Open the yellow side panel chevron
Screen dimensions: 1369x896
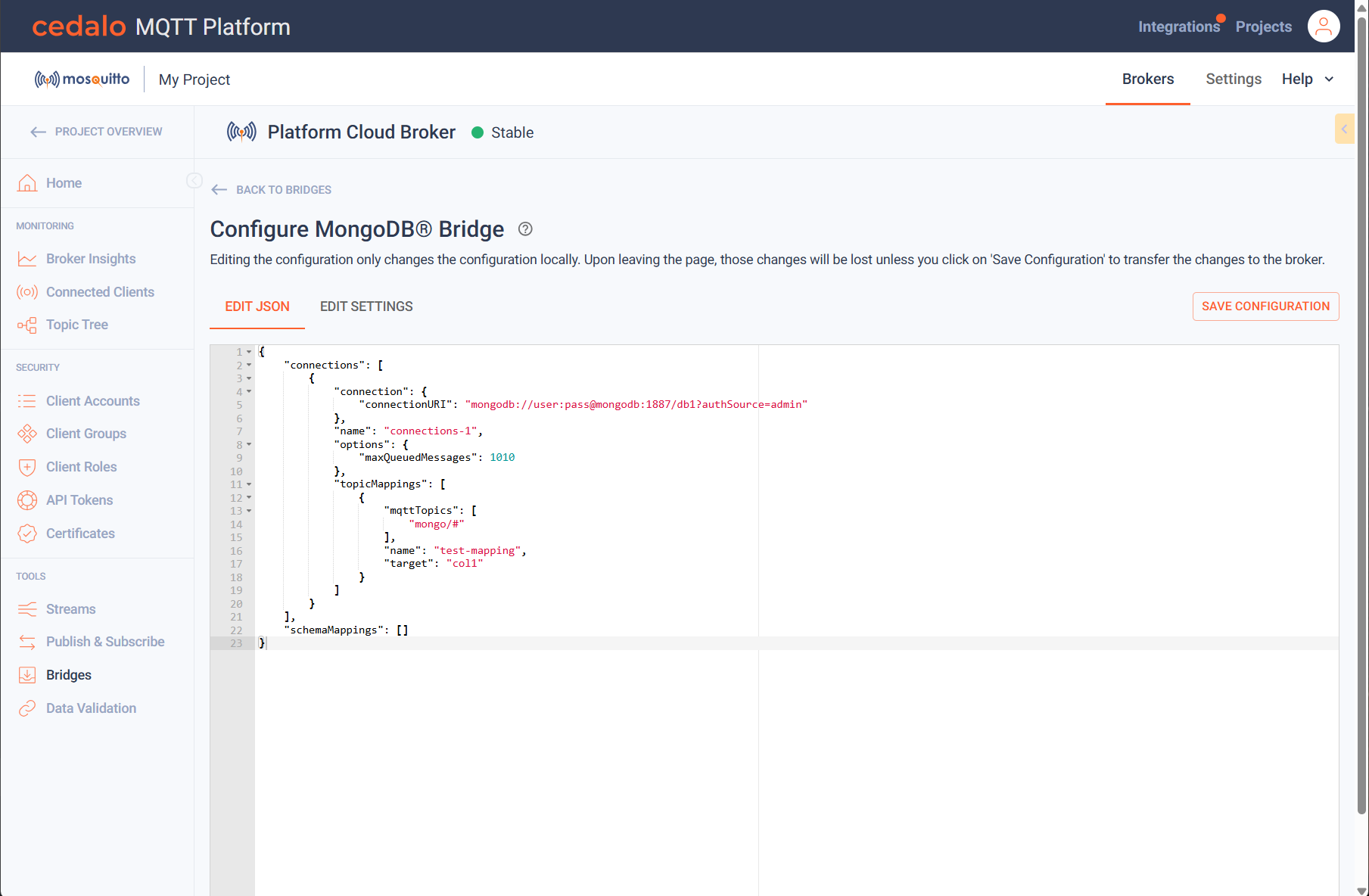point(1344,129)
